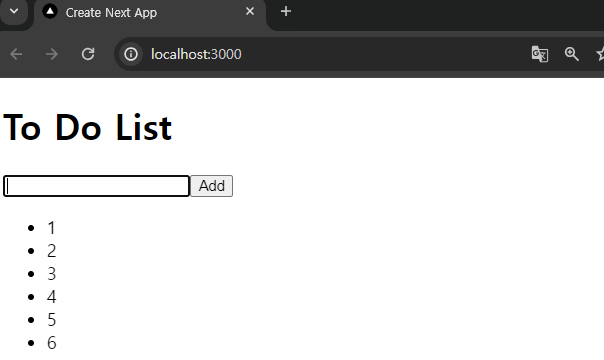Click the To Do List heading
This screenshot has height=360, width=604.
[87, 127]
